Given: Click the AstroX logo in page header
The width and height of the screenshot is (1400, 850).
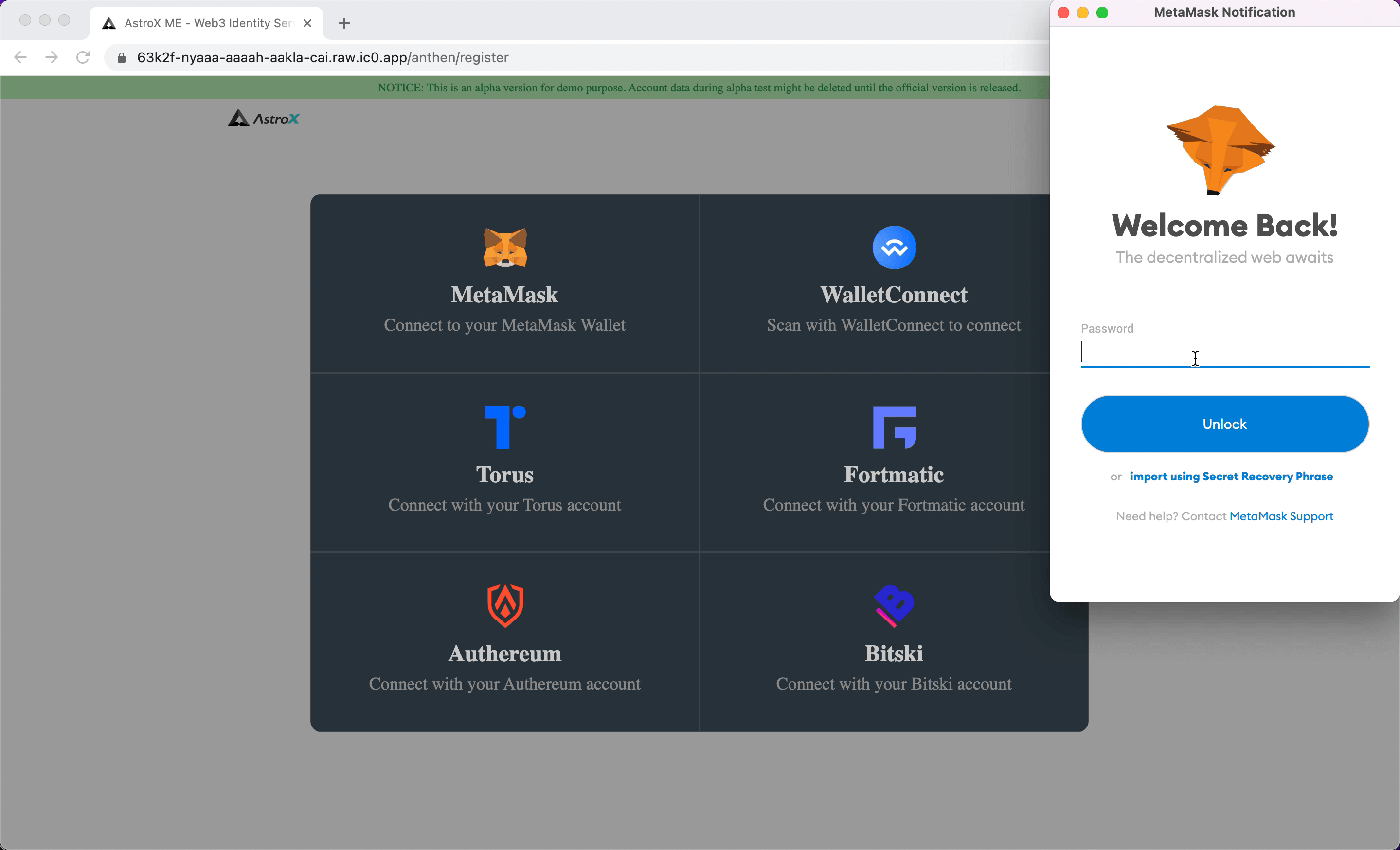Looking at the screenshot, I should pos(264,118).
